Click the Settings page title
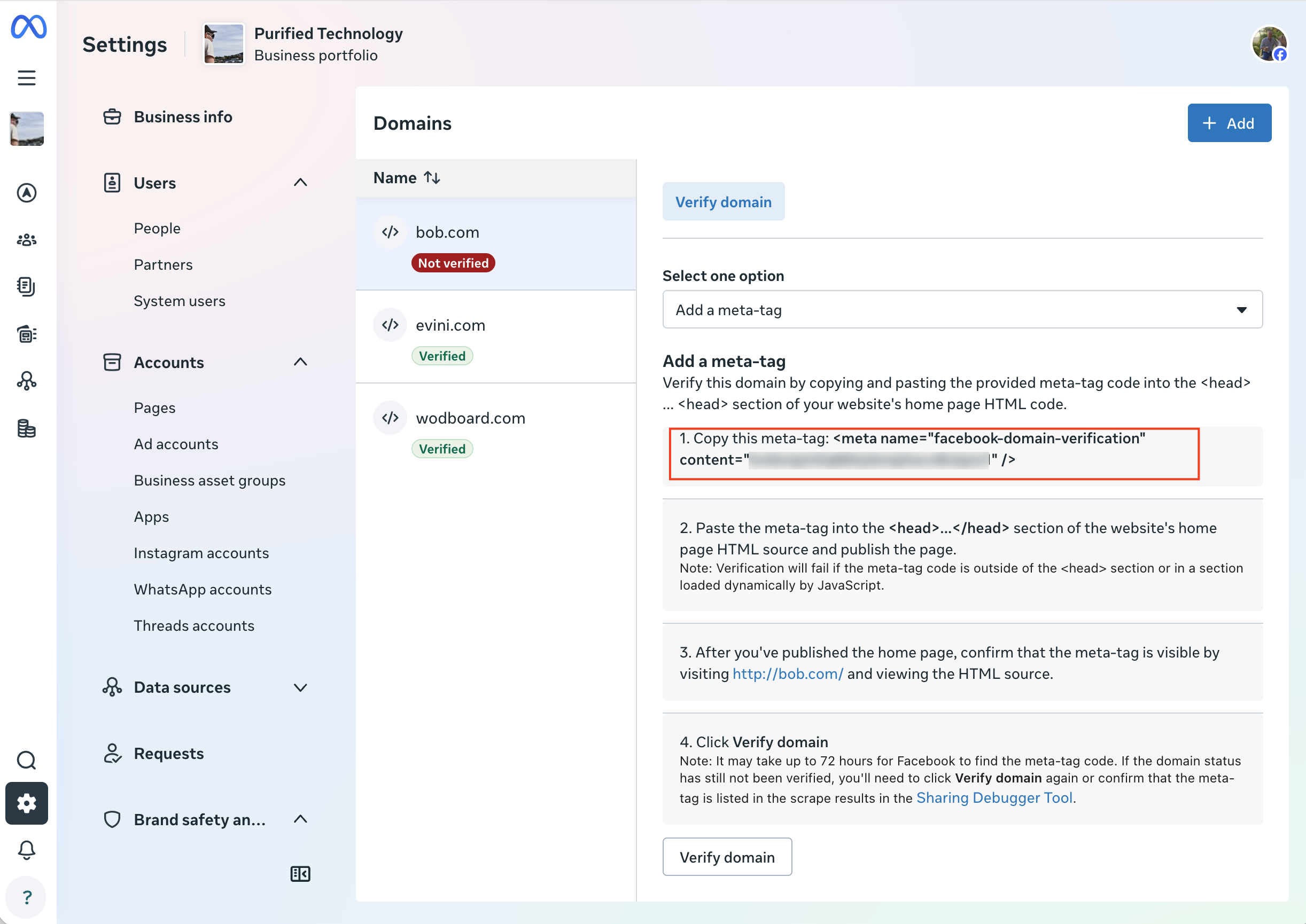The height and width of the screenshot is (924, 1306). point(125,44)
